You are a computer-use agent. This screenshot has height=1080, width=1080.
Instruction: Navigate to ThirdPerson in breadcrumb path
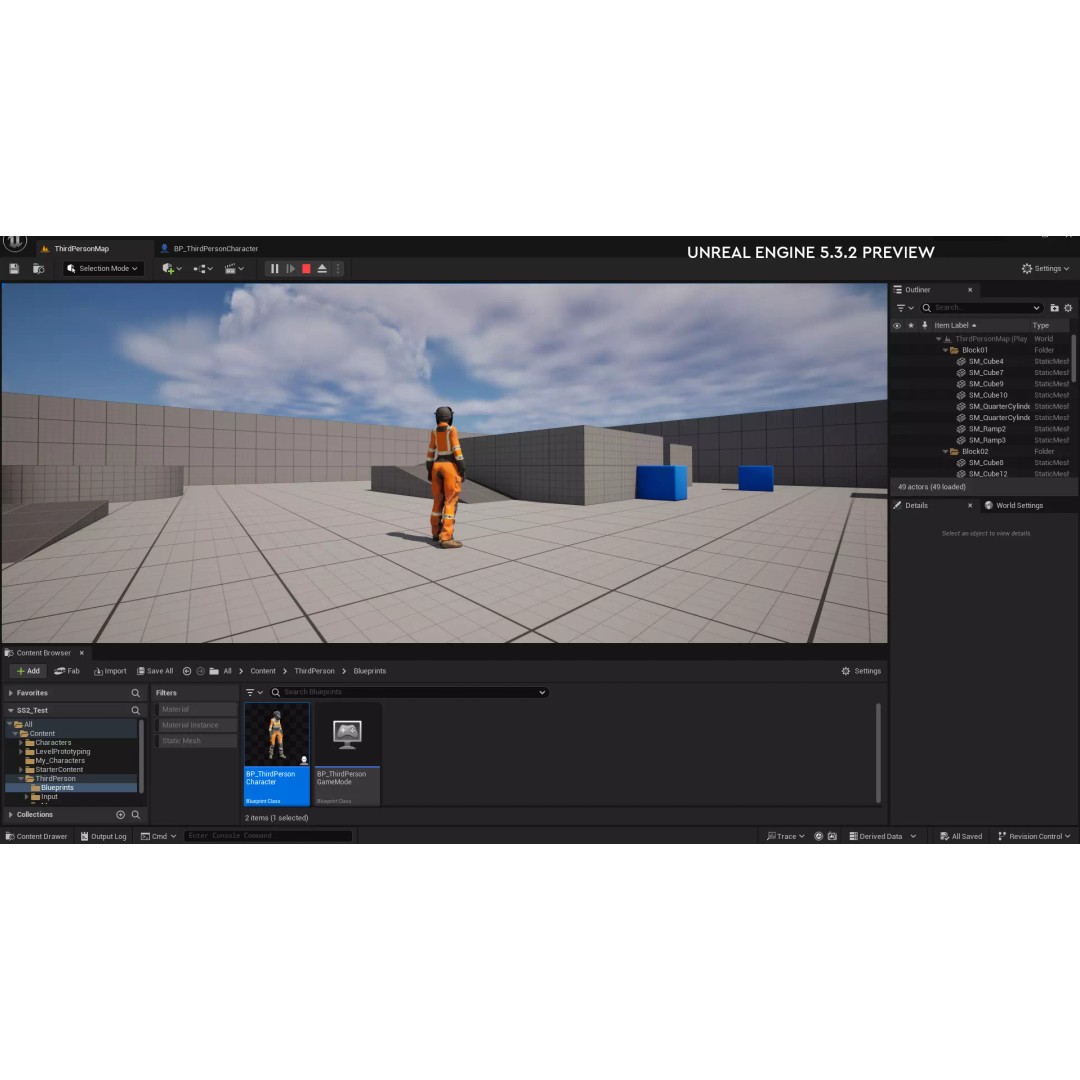coord(314,671)
